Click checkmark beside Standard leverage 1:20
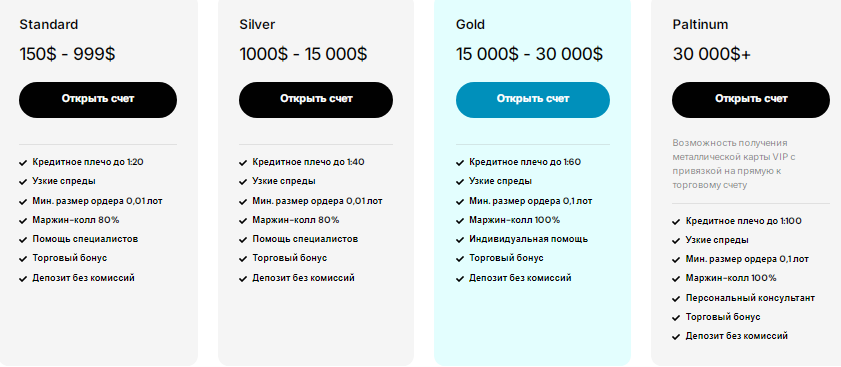Viewport: 841px width, 367px height. tap(23, 163)
